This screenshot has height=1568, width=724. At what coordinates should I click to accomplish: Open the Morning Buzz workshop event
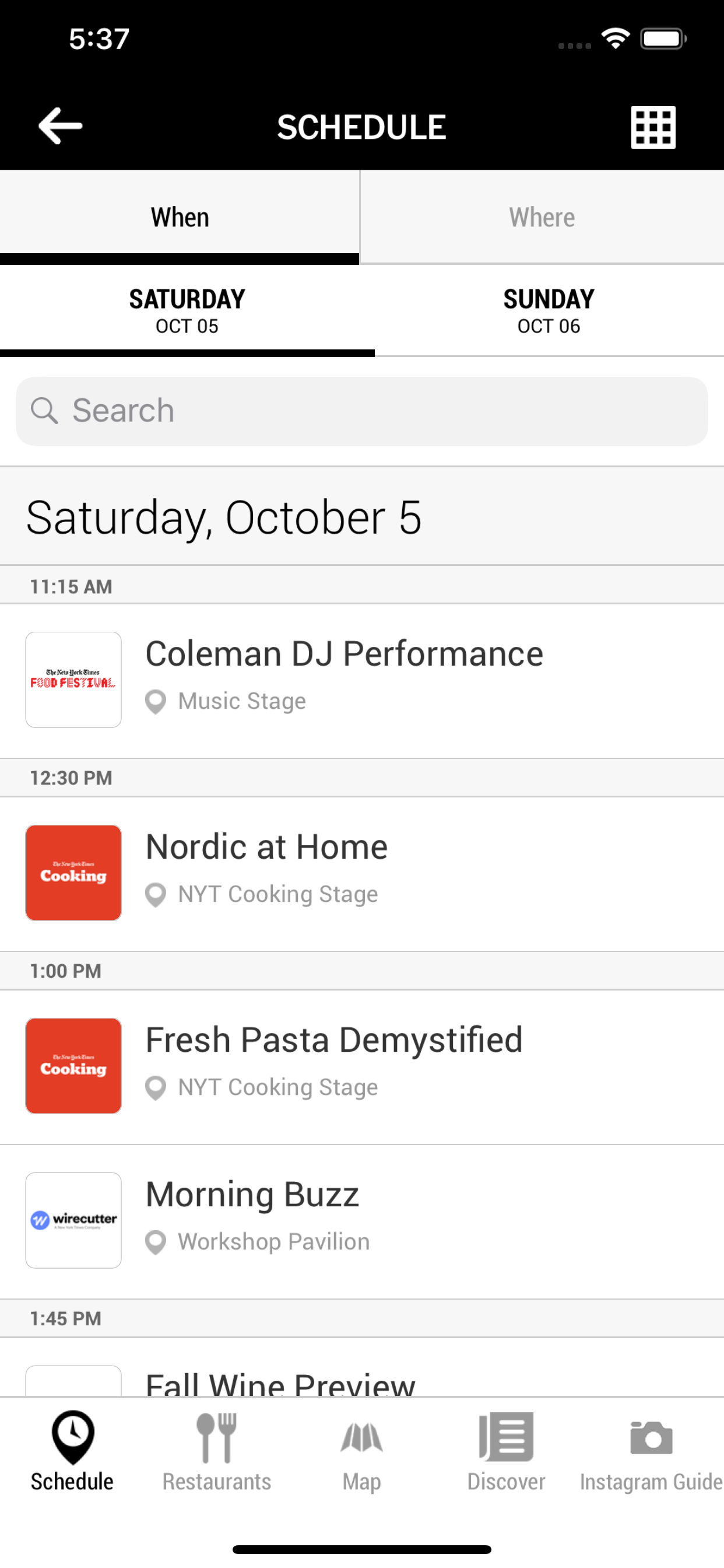252,1195
